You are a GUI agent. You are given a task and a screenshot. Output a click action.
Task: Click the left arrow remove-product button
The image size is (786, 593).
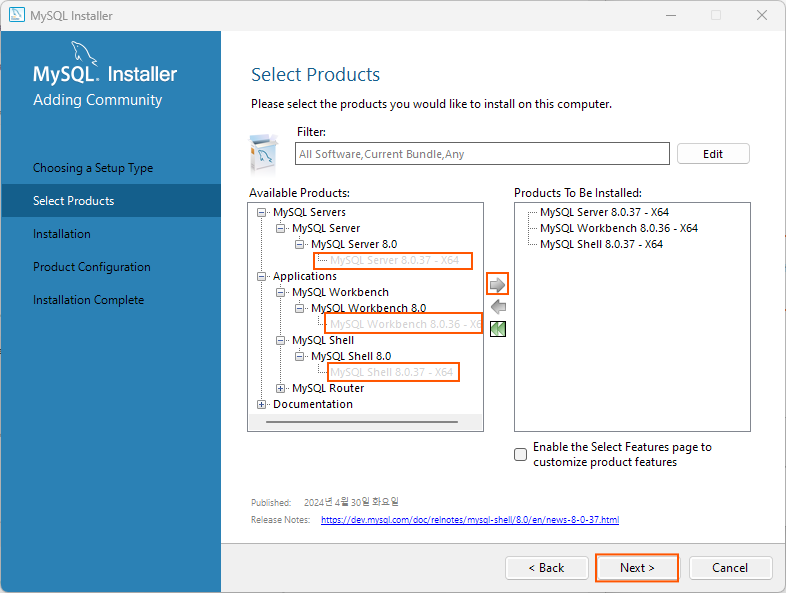point(498,307)
